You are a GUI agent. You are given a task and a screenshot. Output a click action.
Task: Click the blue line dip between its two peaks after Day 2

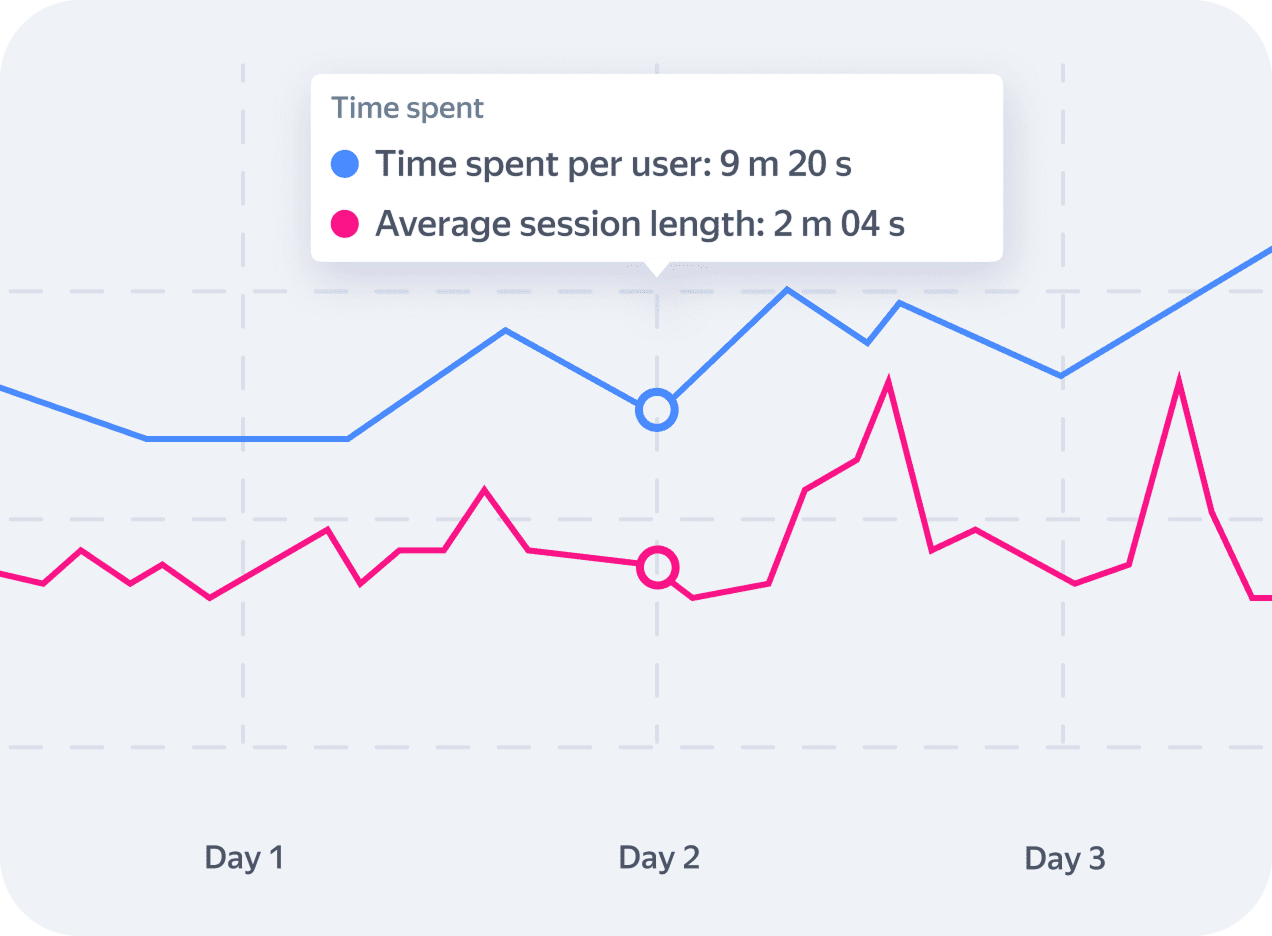click(x=867, y=343)
